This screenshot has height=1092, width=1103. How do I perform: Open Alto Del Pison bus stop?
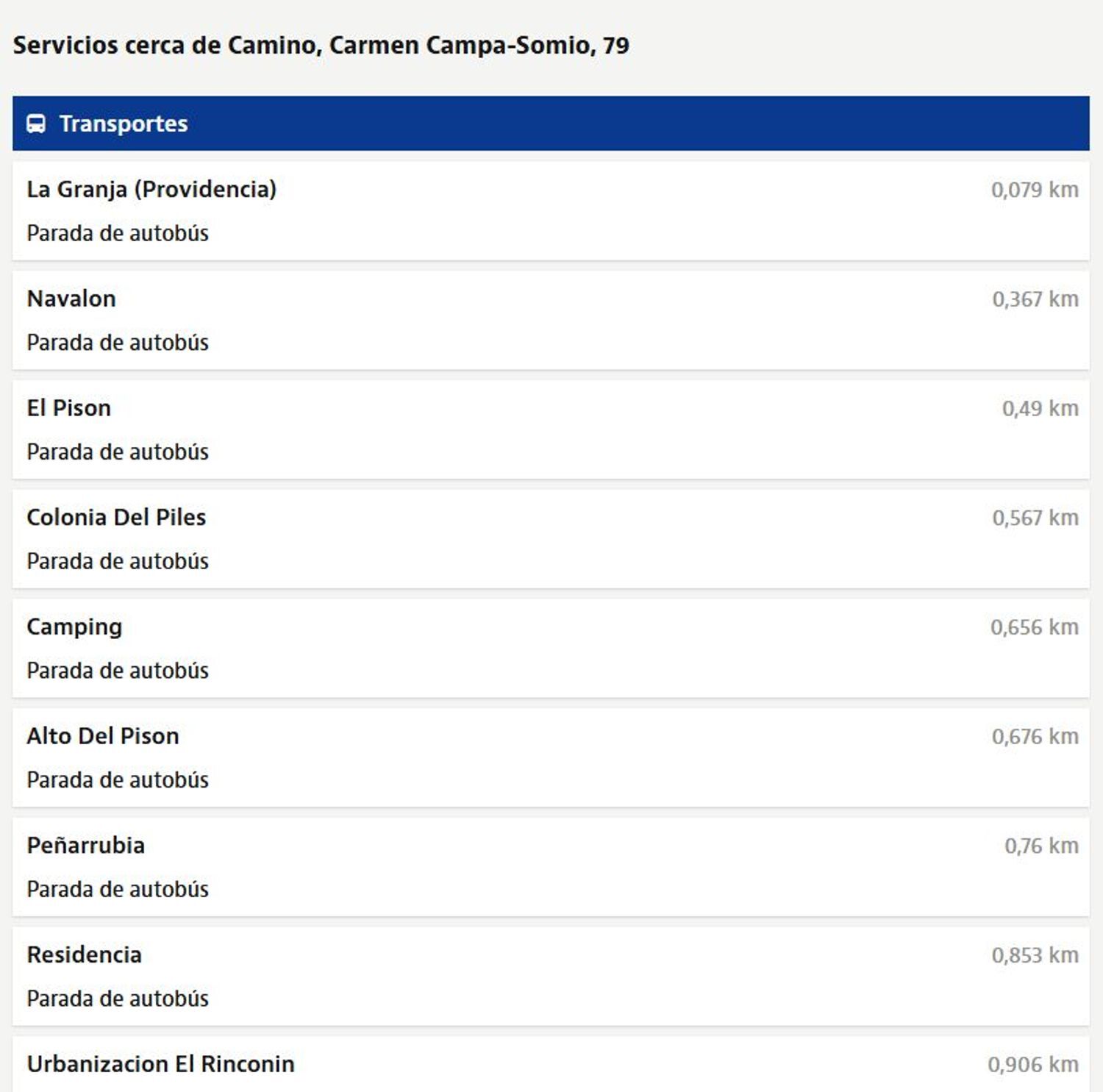click(551, 758)
